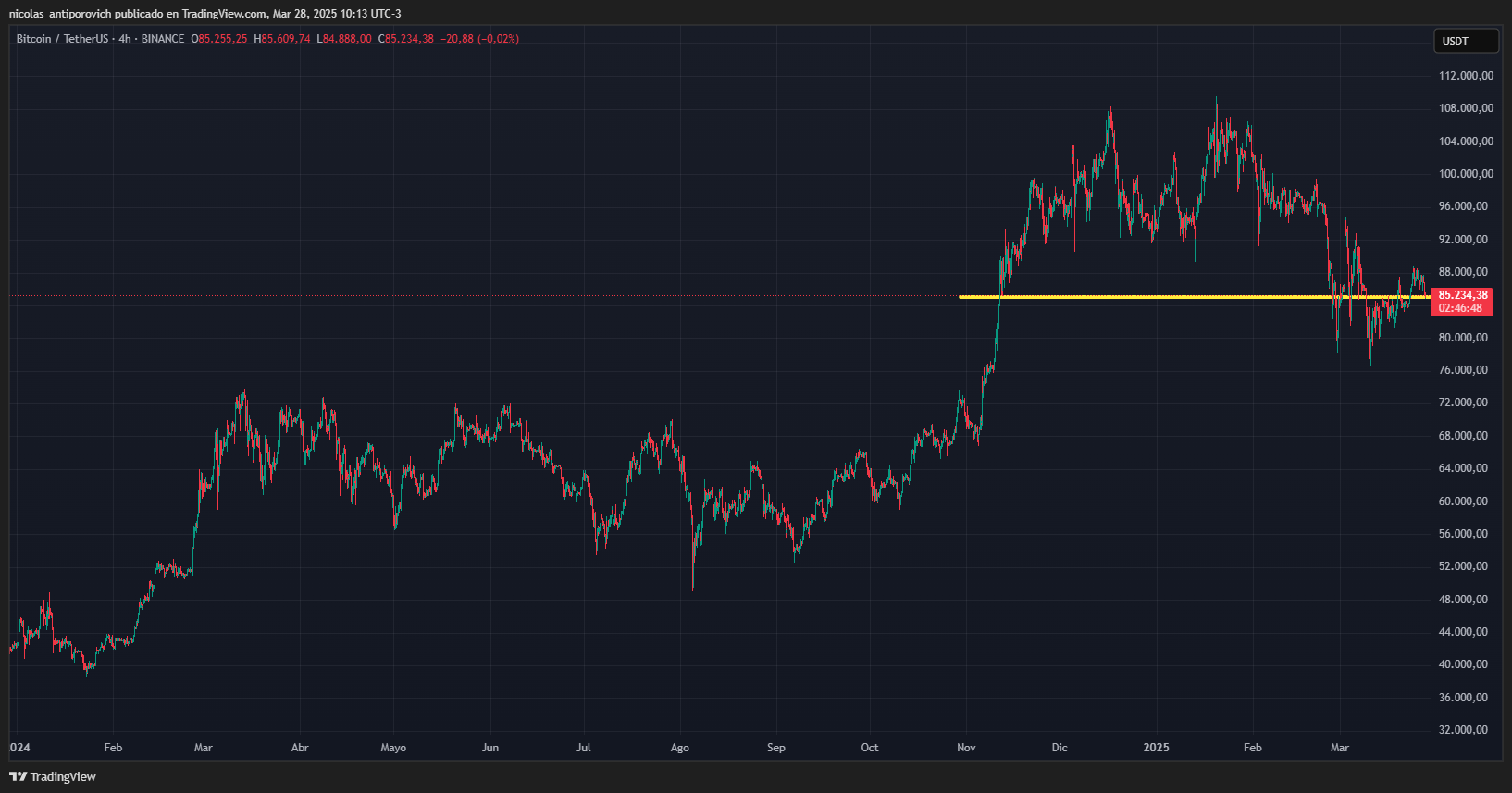Image resolution: width=1512 pixels, height=793 pixels.
Task: Click the Feb 2024 label on time axis
Action: click(x=113, y=748)
